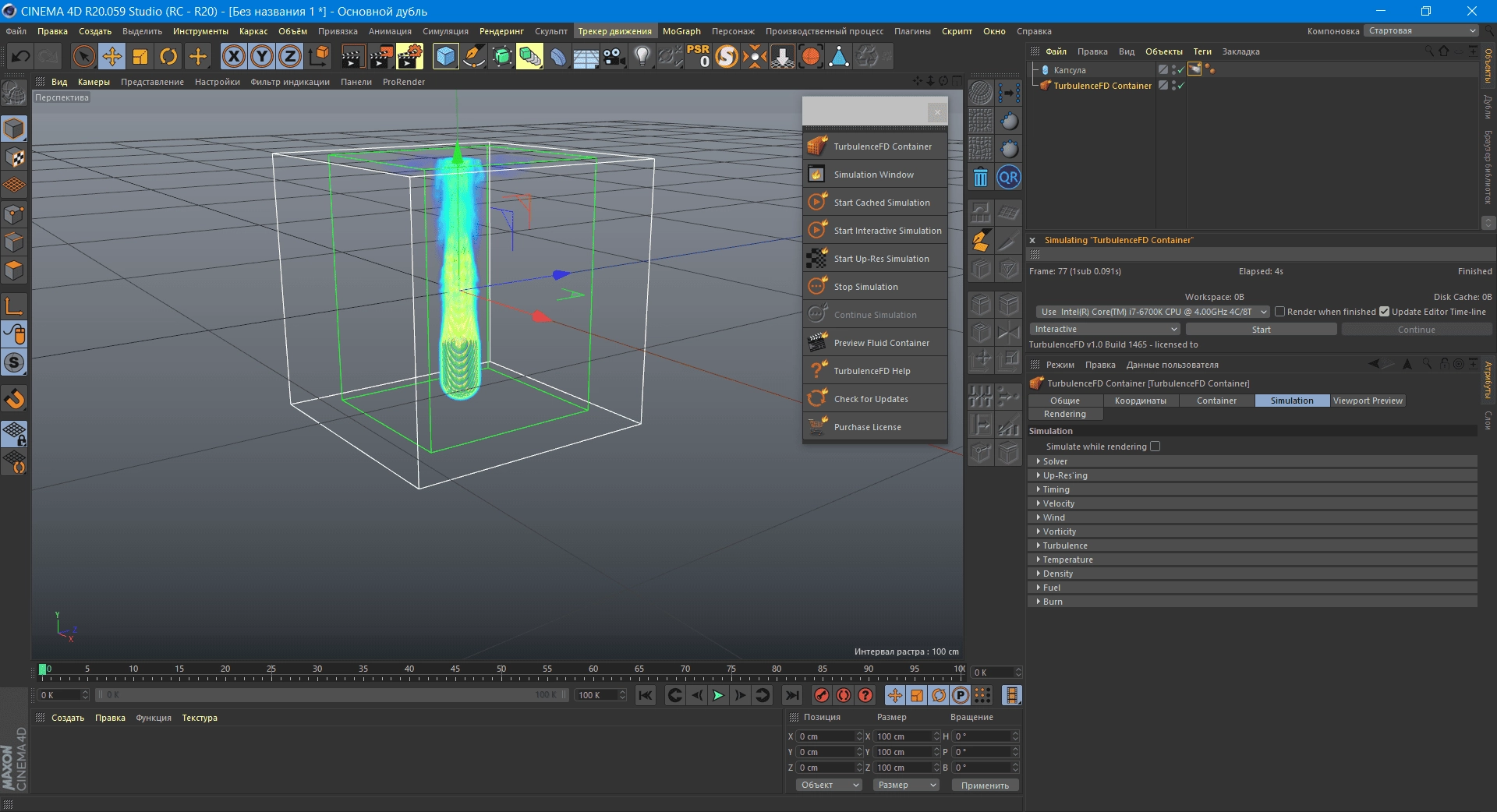This screenshot has height=812, width=1497.
Task: Toggle TurbulenceFD Container enable checkmark
Action: [x=1181, y=86]
